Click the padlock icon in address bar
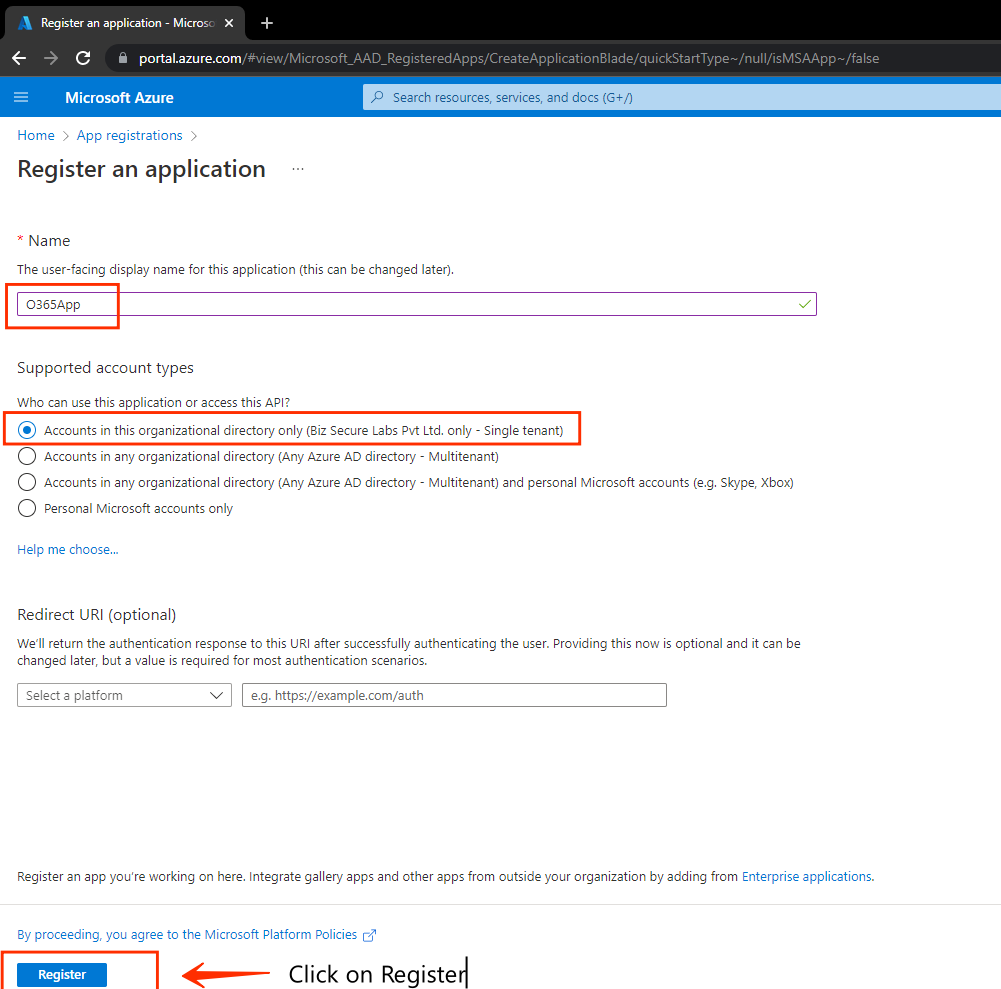 click(x=124, y=58)
